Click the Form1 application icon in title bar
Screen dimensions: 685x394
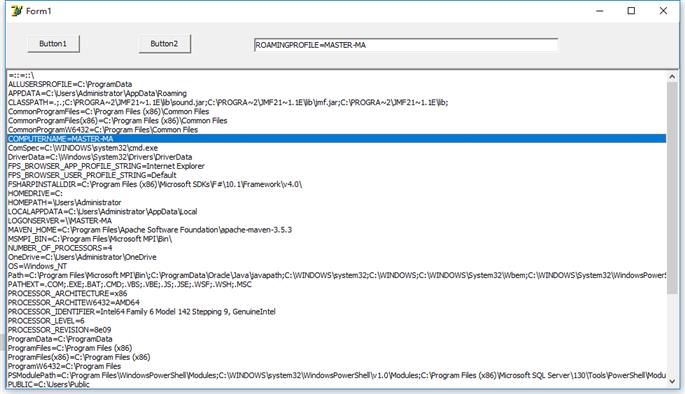point(17,11)
